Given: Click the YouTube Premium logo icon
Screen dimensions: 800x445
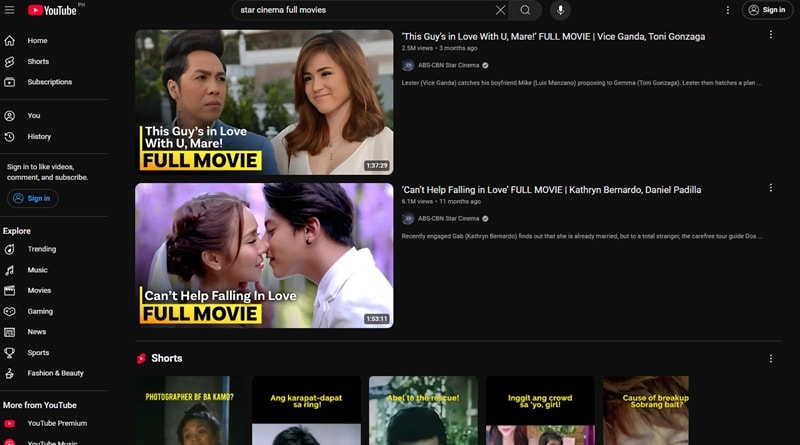Looking at the screenshot, I should tap(9, 424).
